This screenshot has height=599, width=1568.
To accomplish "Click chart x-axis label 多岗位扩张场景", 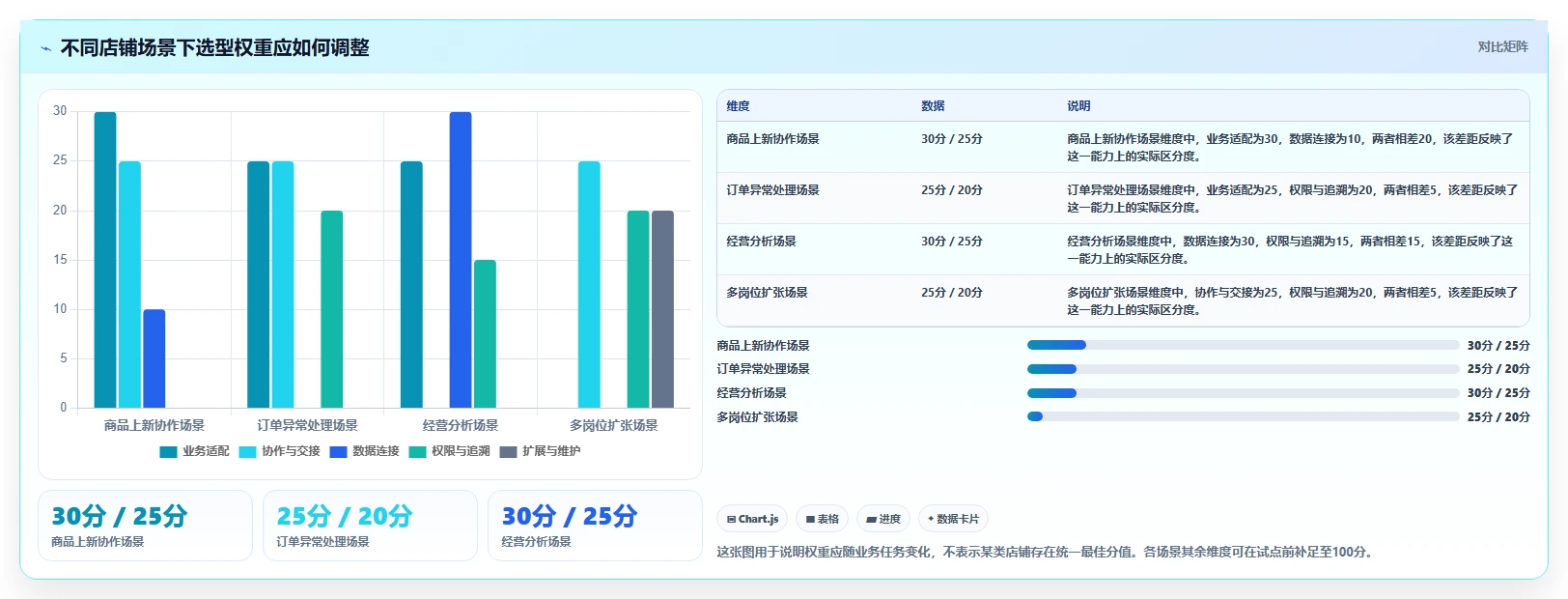I will pos(614,425).
